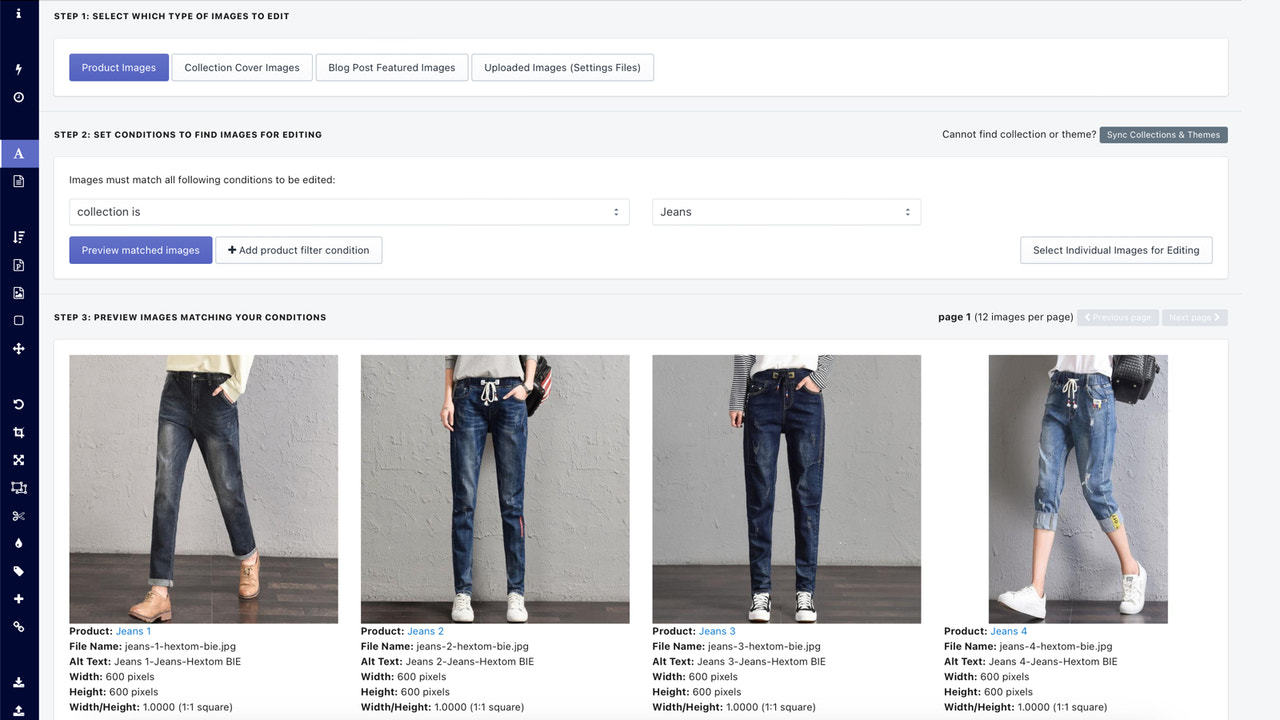Select the tag icon on the left sidebar

(19, 571)
